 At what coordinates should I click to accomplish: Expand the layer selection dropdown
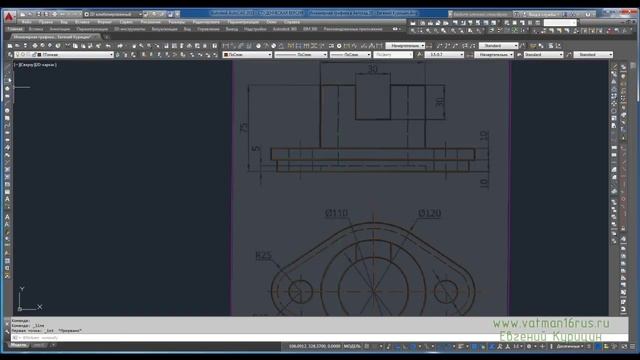111,54
